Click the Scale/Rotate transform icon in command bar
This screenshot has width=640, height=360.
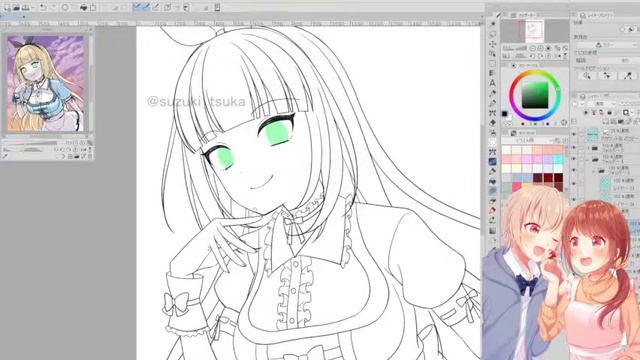[93, 7]
